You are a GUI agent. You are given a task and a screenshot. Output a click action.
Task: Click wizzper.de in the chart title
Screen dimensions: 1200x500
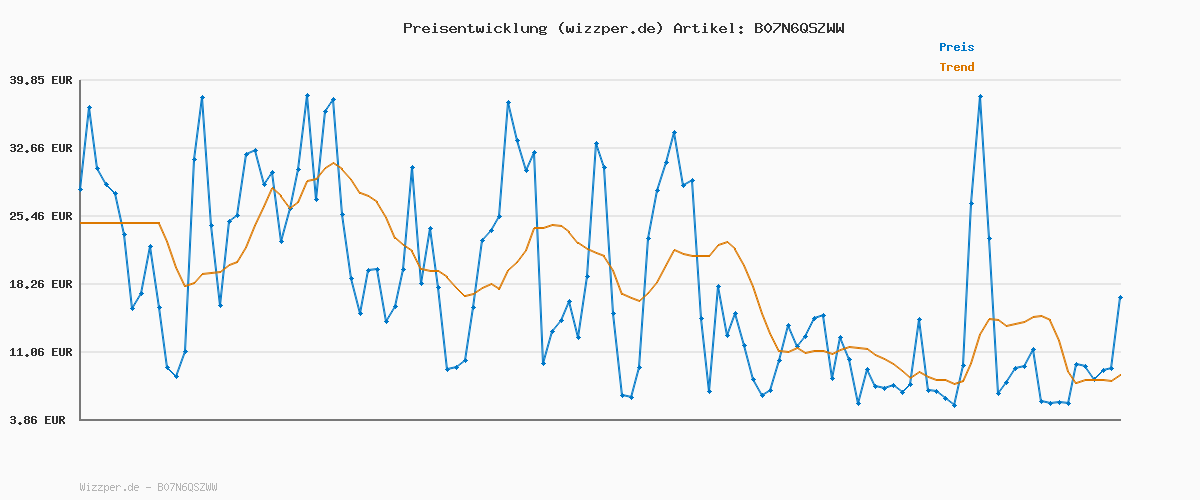(x=610, y=28)
